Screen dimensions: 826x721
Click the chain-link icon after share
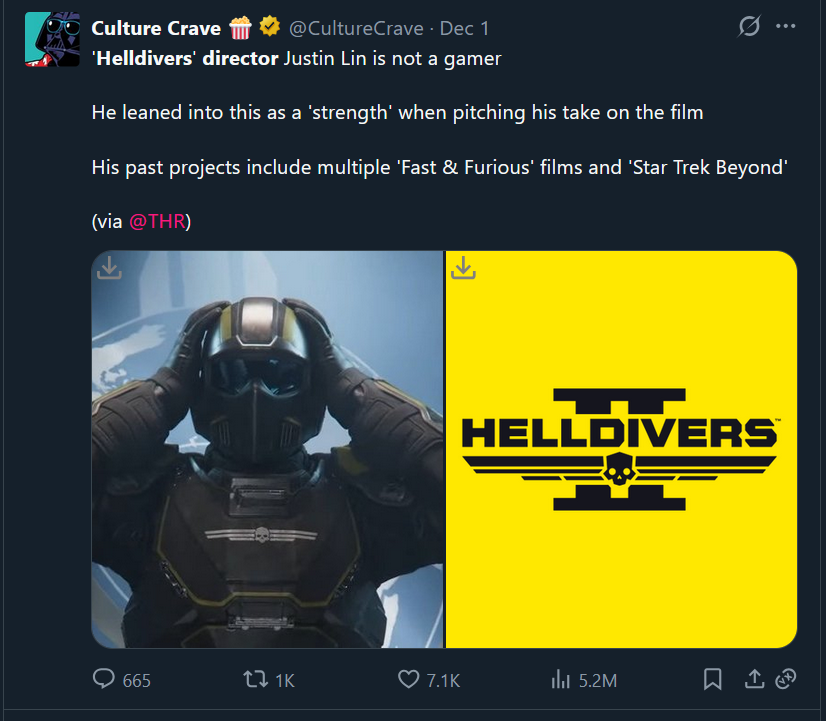[x=785, y=679]
